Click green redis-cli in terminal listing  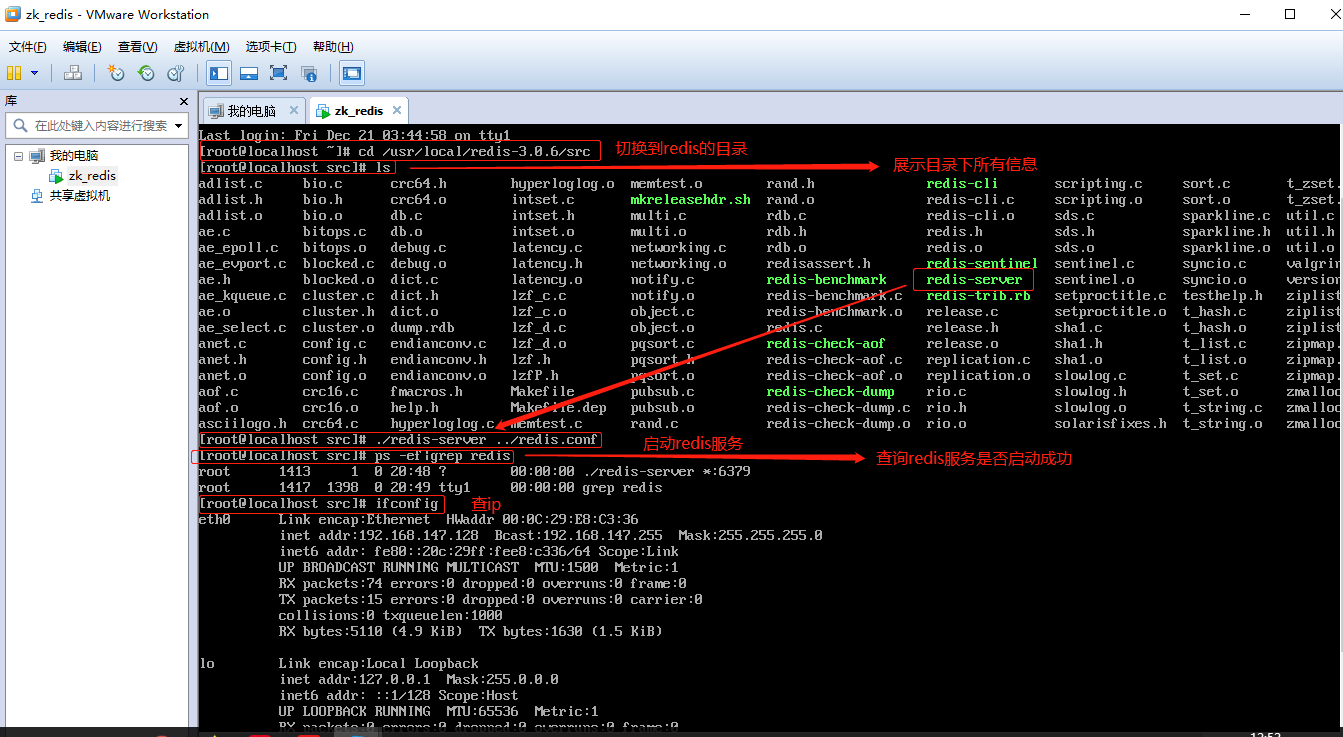(962, 184)
